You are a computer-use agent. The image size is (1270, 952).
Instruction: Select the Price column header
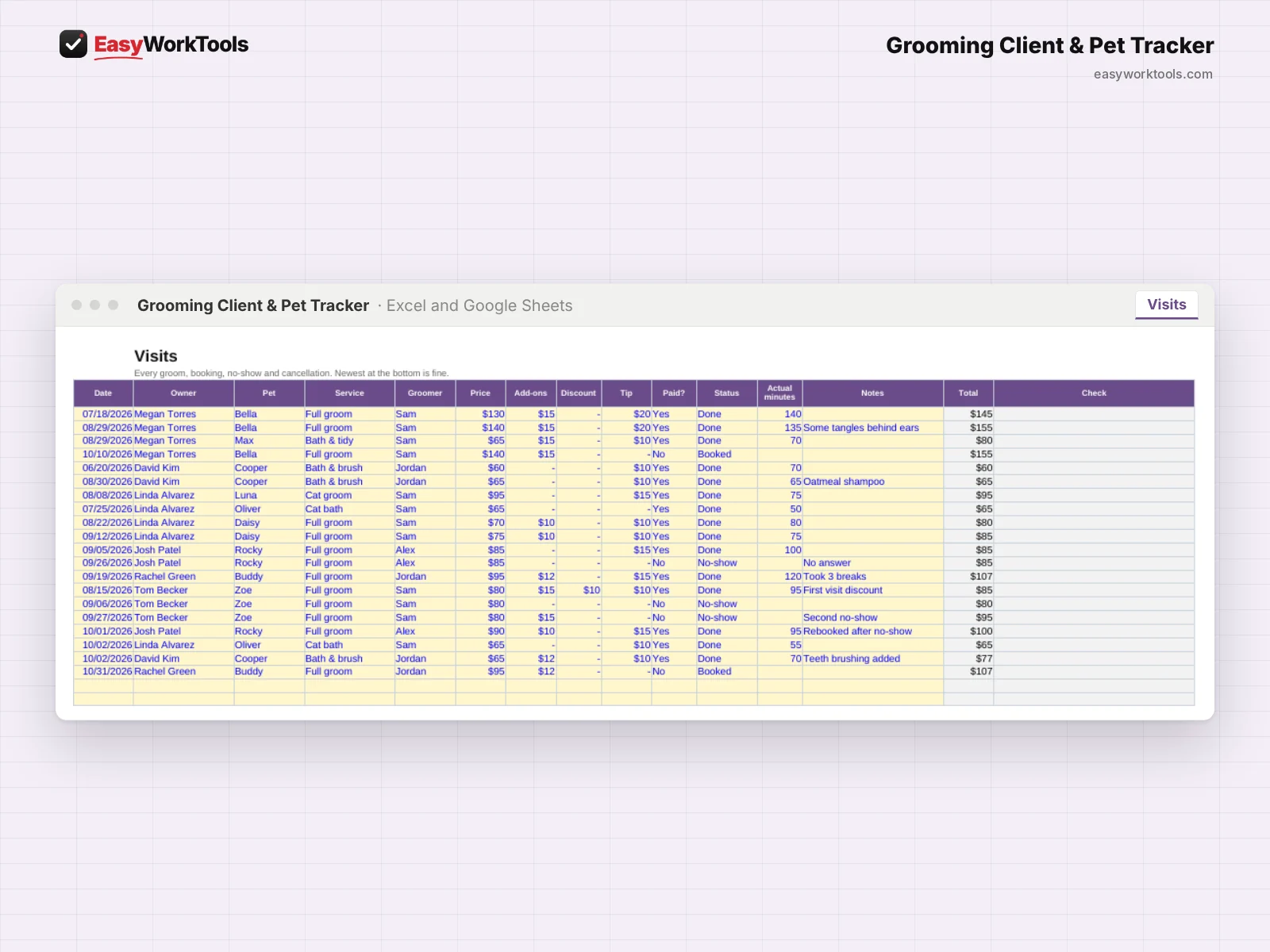click(480, 393)
